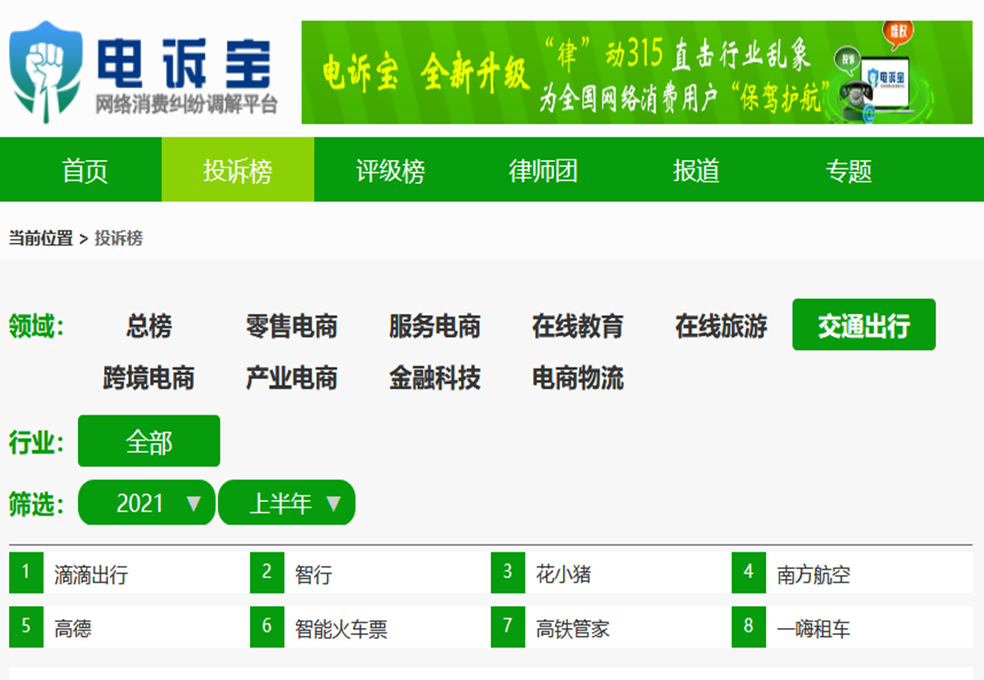
Task: Open the 电诉宝 全新升级 green banner
Action: 636,72
